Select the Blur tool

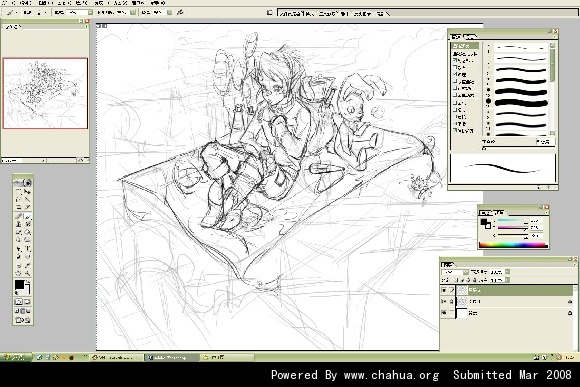click(18, 240)
